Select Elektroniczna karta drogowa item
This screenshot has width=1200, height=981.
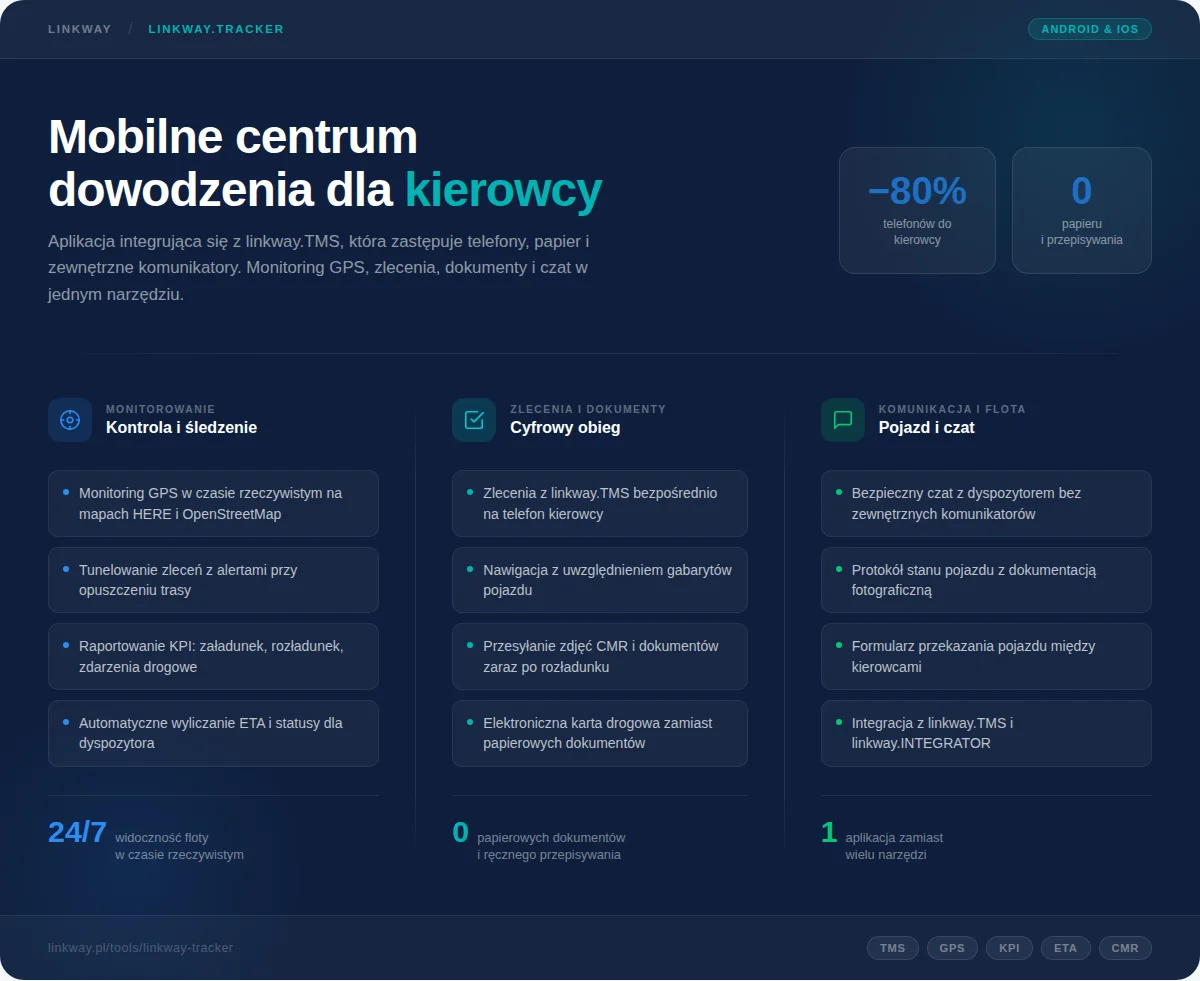(x=600, y=733)
